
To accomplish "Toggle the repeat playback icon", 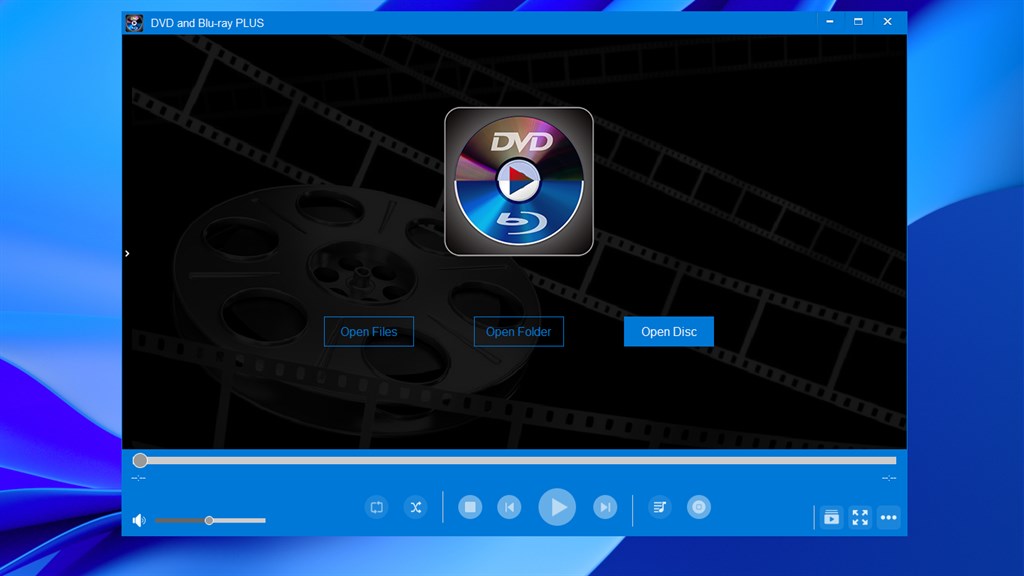I will [377, 507].
